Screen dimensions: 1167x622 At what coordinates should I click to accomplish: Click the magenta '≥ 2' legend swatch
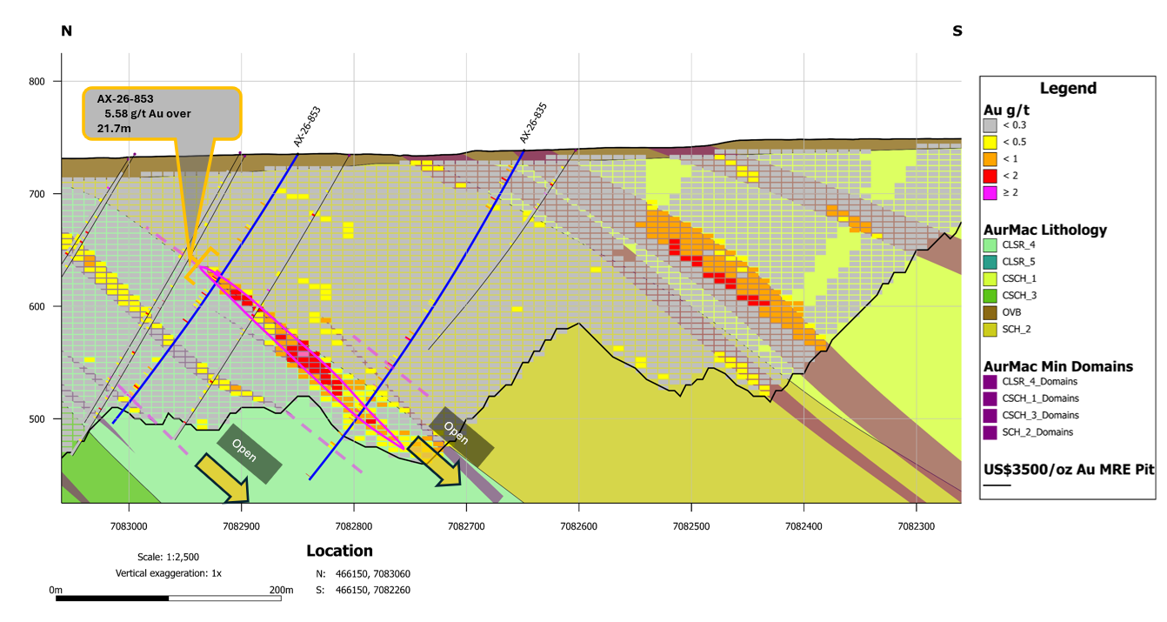coord(990,193)
